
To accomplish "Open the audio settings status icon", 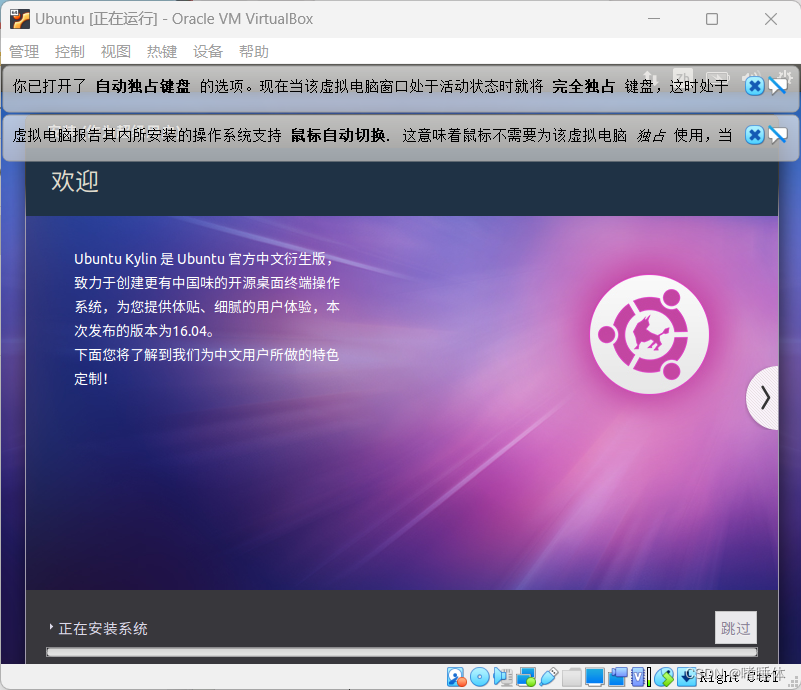I will tap(503, 677).
